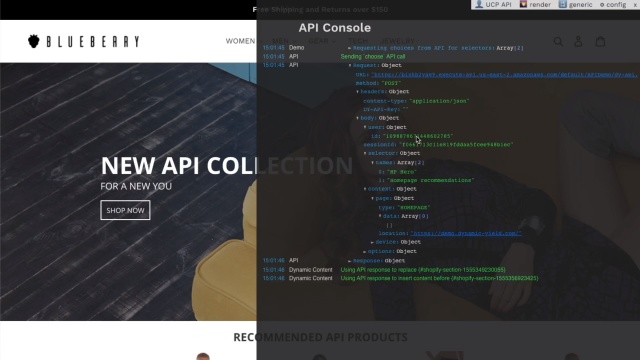Image resolution: width=640 pixels, height=360 pixels.
Task: Click the method "POST" value
Action: (x=391, y=83)
